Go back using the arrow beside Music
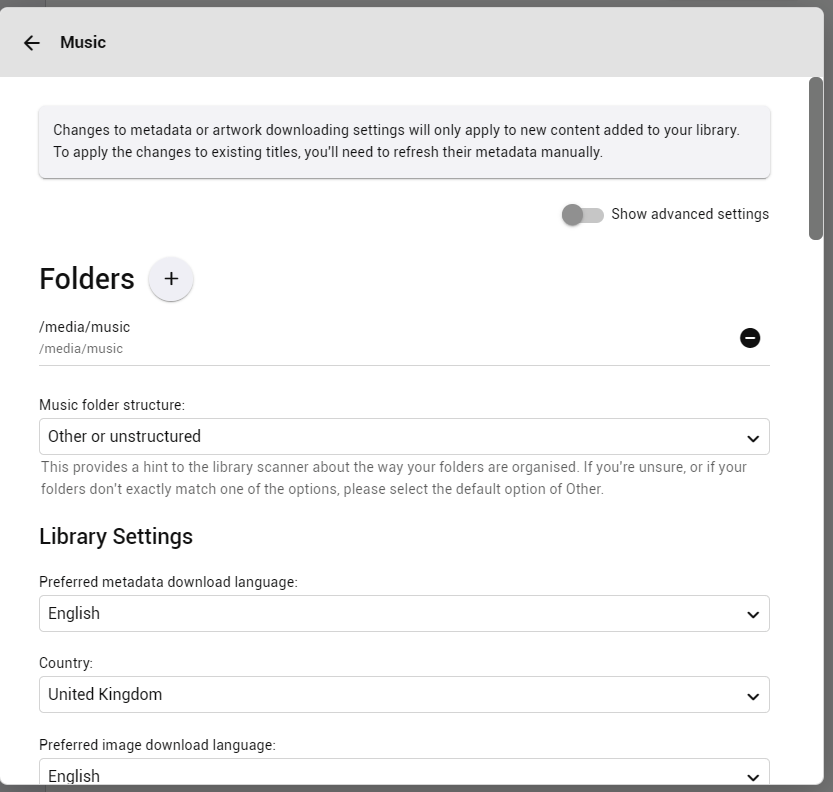Viewport: 833px width, 792px height. click(32, 42)
